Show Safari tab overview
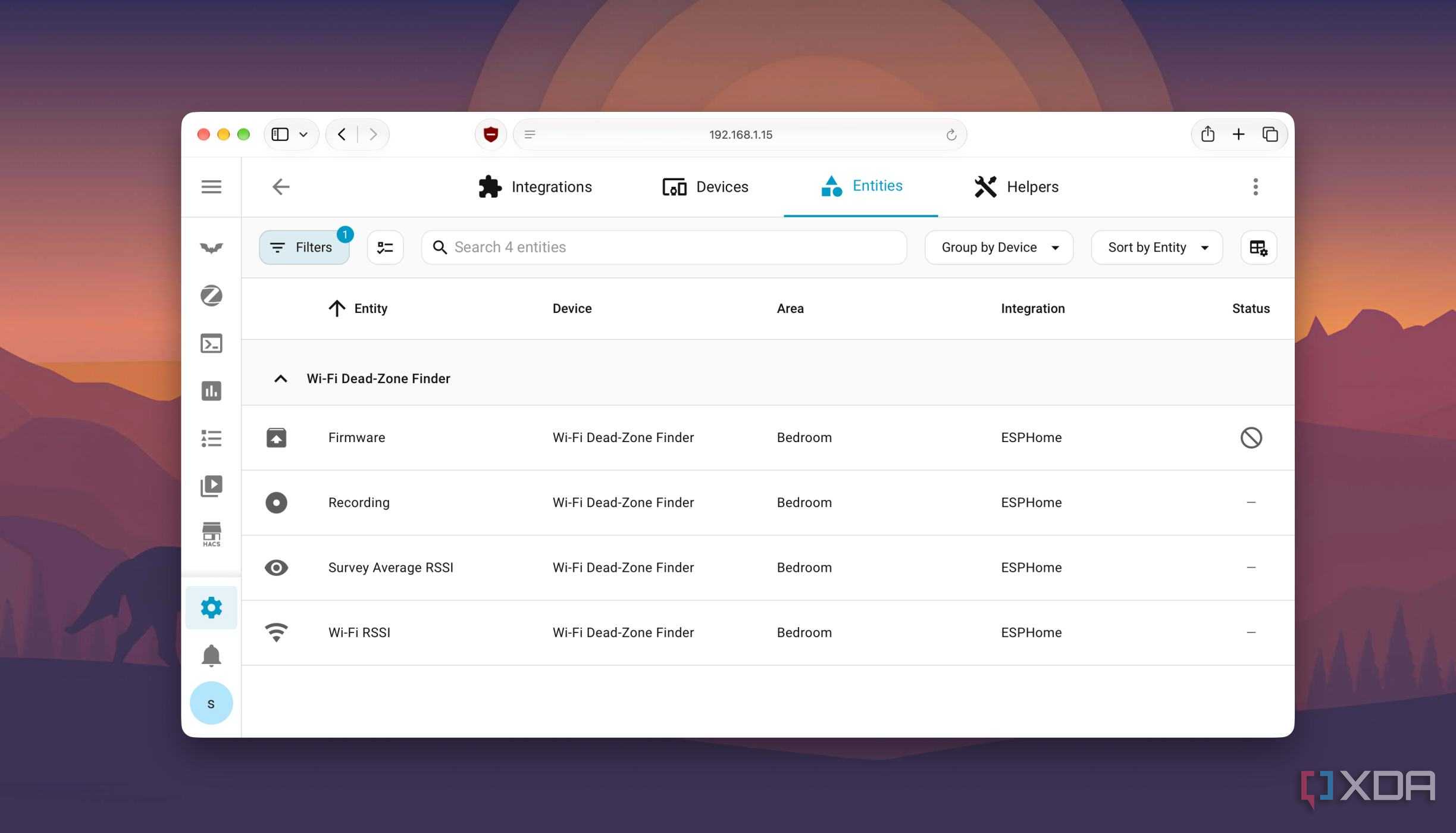Viewport: 1456px width, 833px height. point(1270,134)
